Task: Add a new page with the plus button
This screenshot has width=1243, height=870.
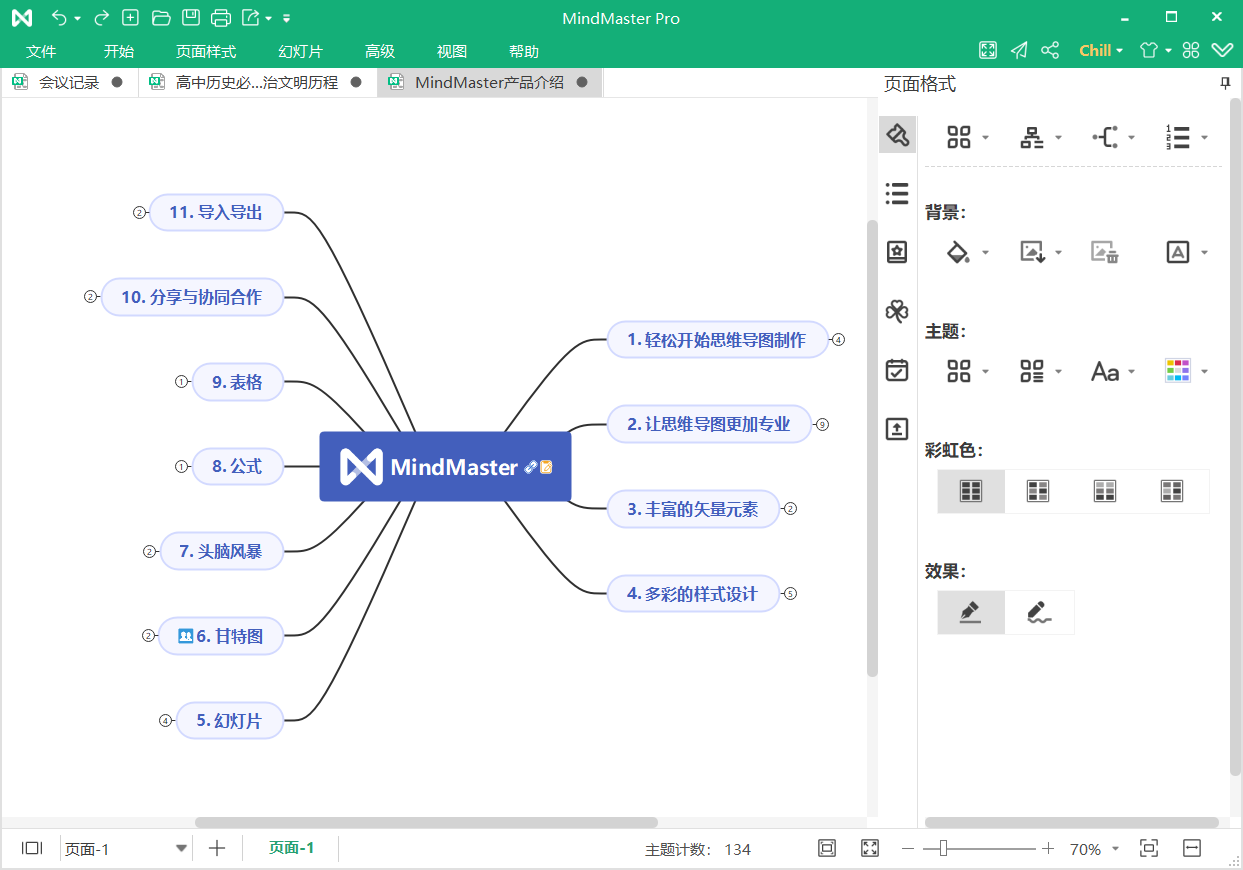Action: pyautogui.click(x=217, y=848)
